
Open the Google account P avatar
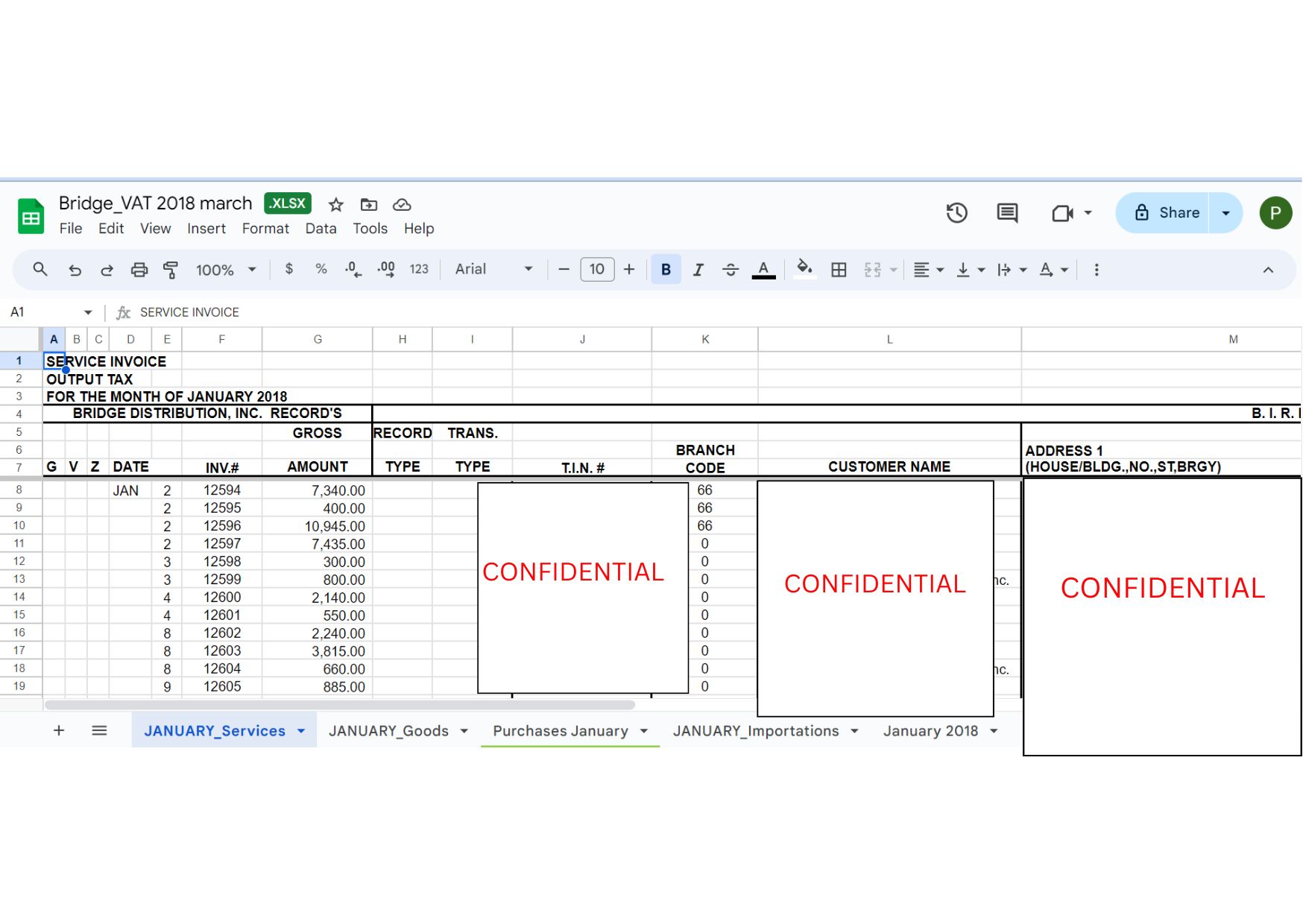pyautogui.click(x=1275, y=213)
